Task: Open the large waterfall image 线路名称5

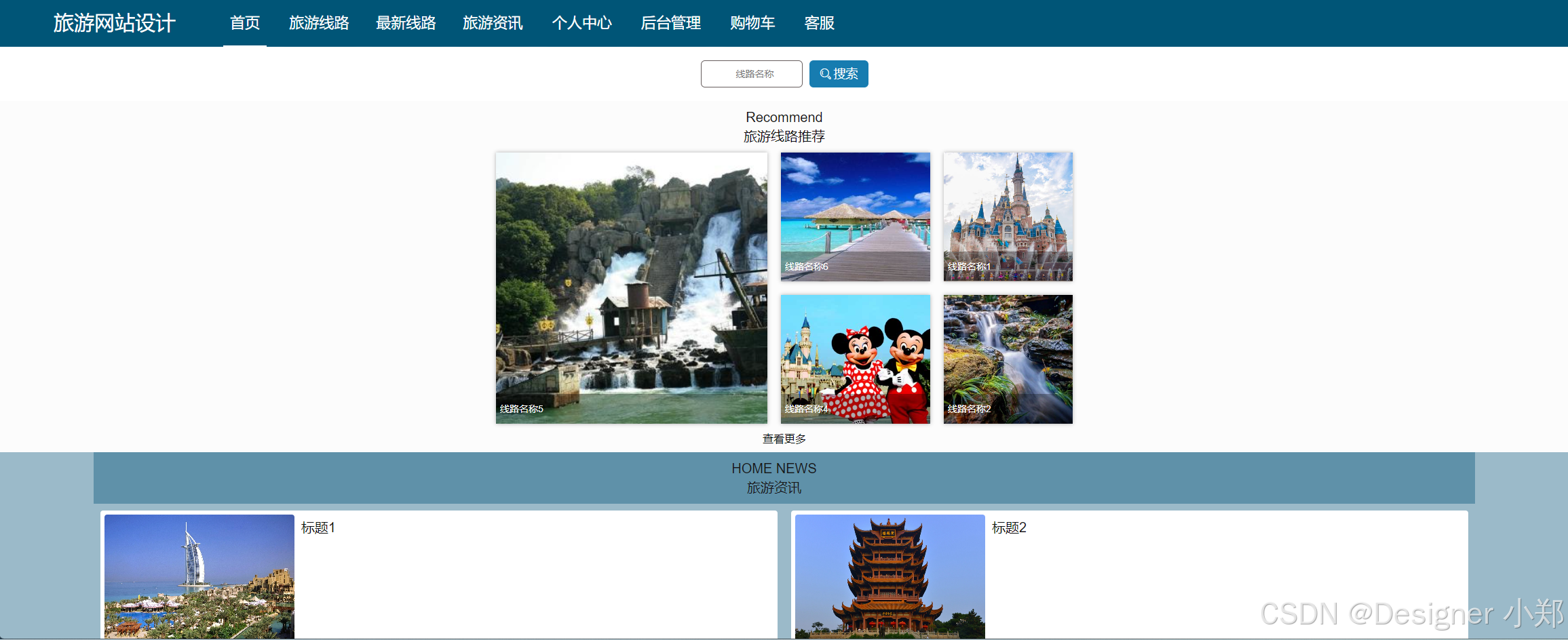Action: 632,288
